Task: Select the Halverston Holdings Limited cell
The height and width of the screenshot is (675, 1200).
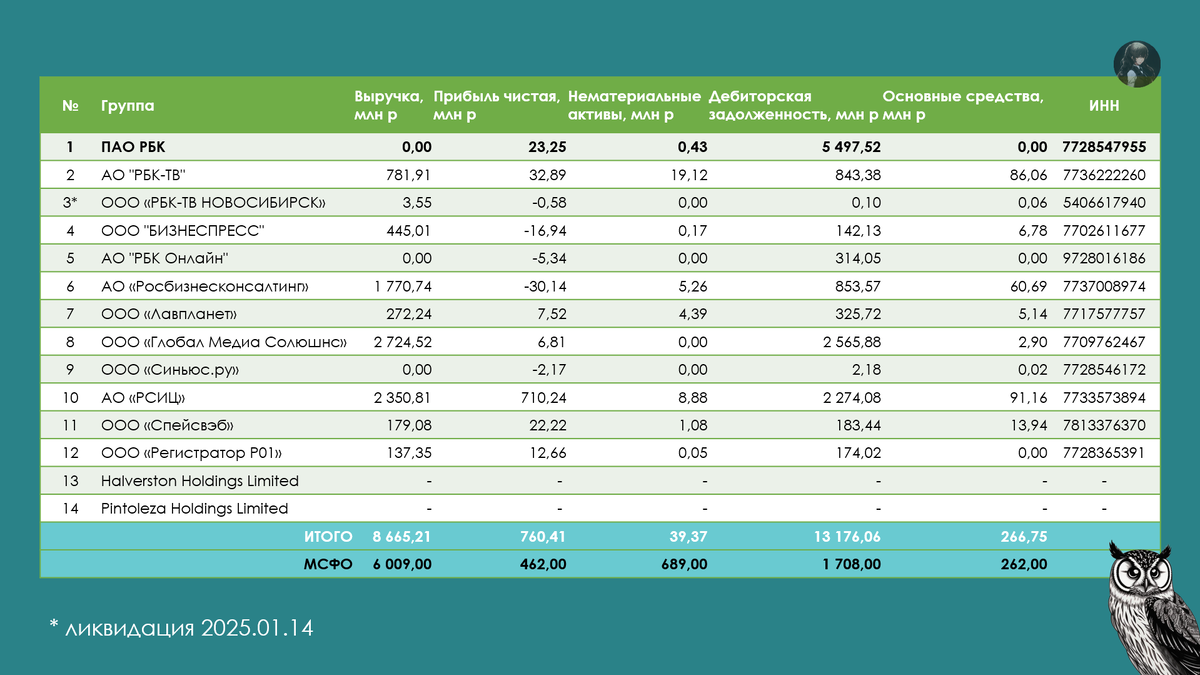Action: pyautogui.click(x=200, y=481)
